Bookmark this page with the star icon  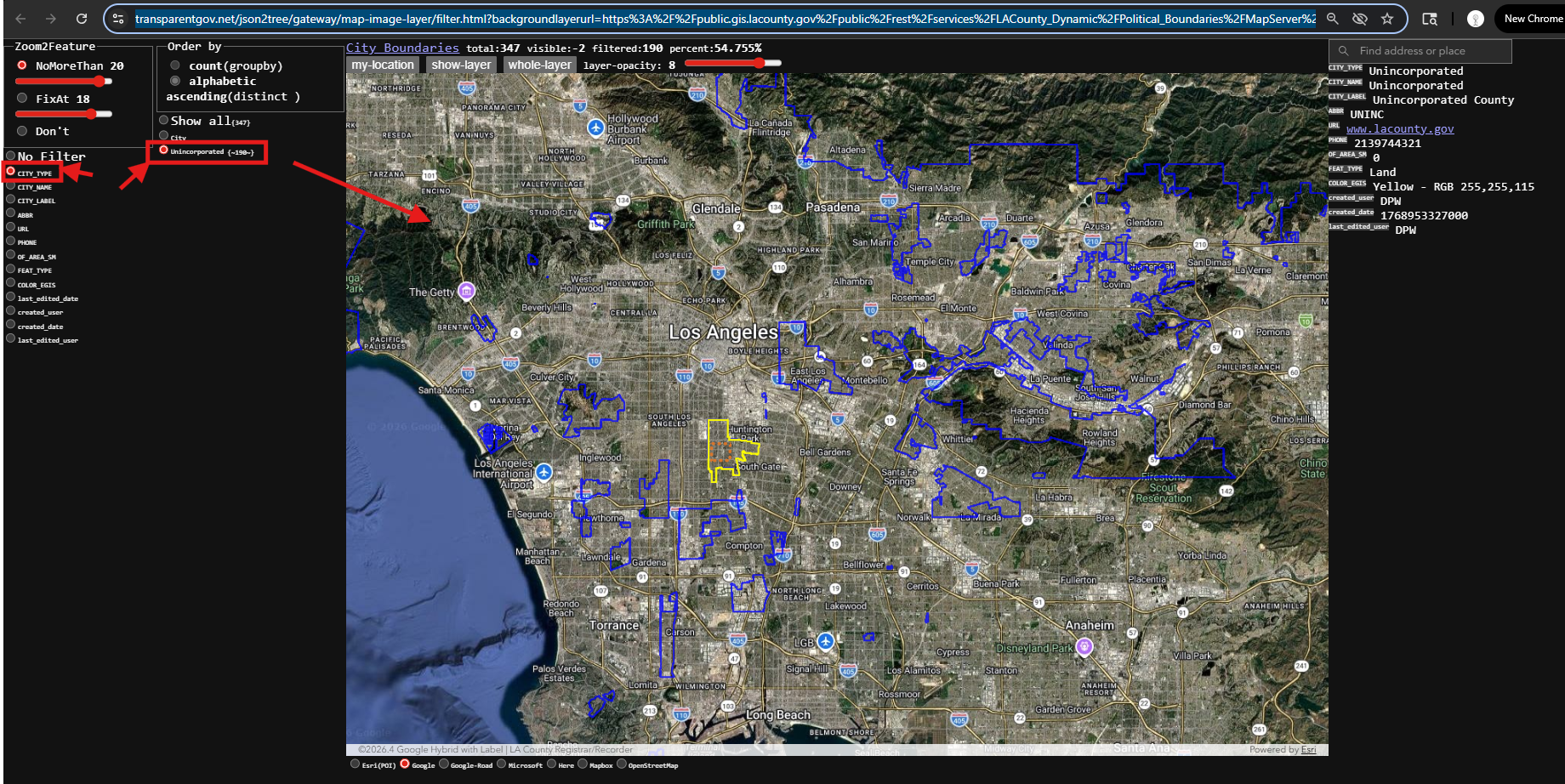(1387, 19)
